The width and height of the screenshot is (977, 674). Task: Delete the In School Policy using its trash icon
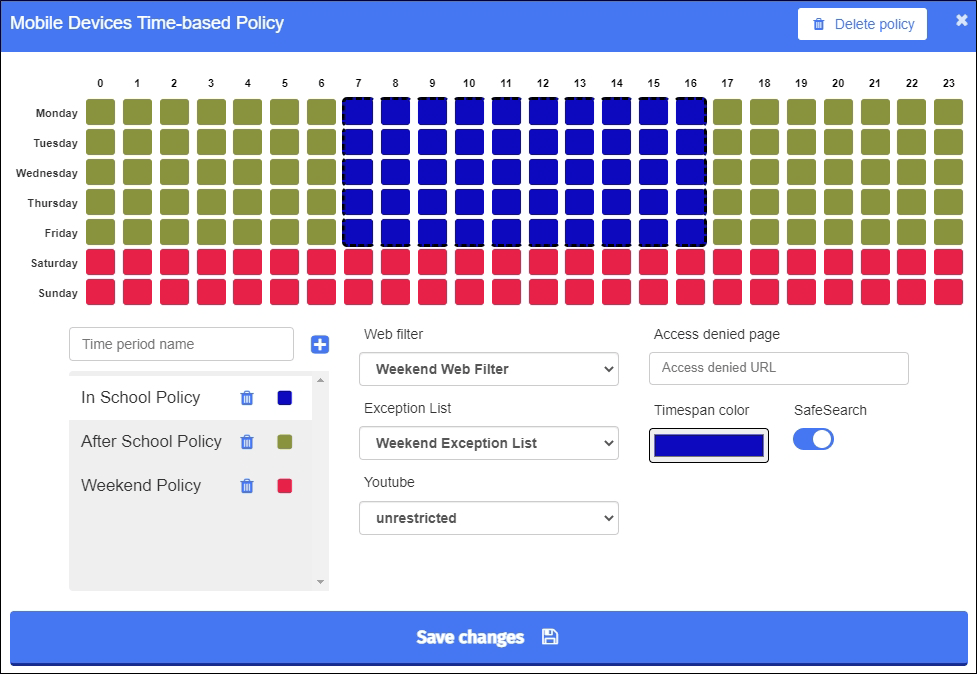pyautogui.click(x=246, y=398)
